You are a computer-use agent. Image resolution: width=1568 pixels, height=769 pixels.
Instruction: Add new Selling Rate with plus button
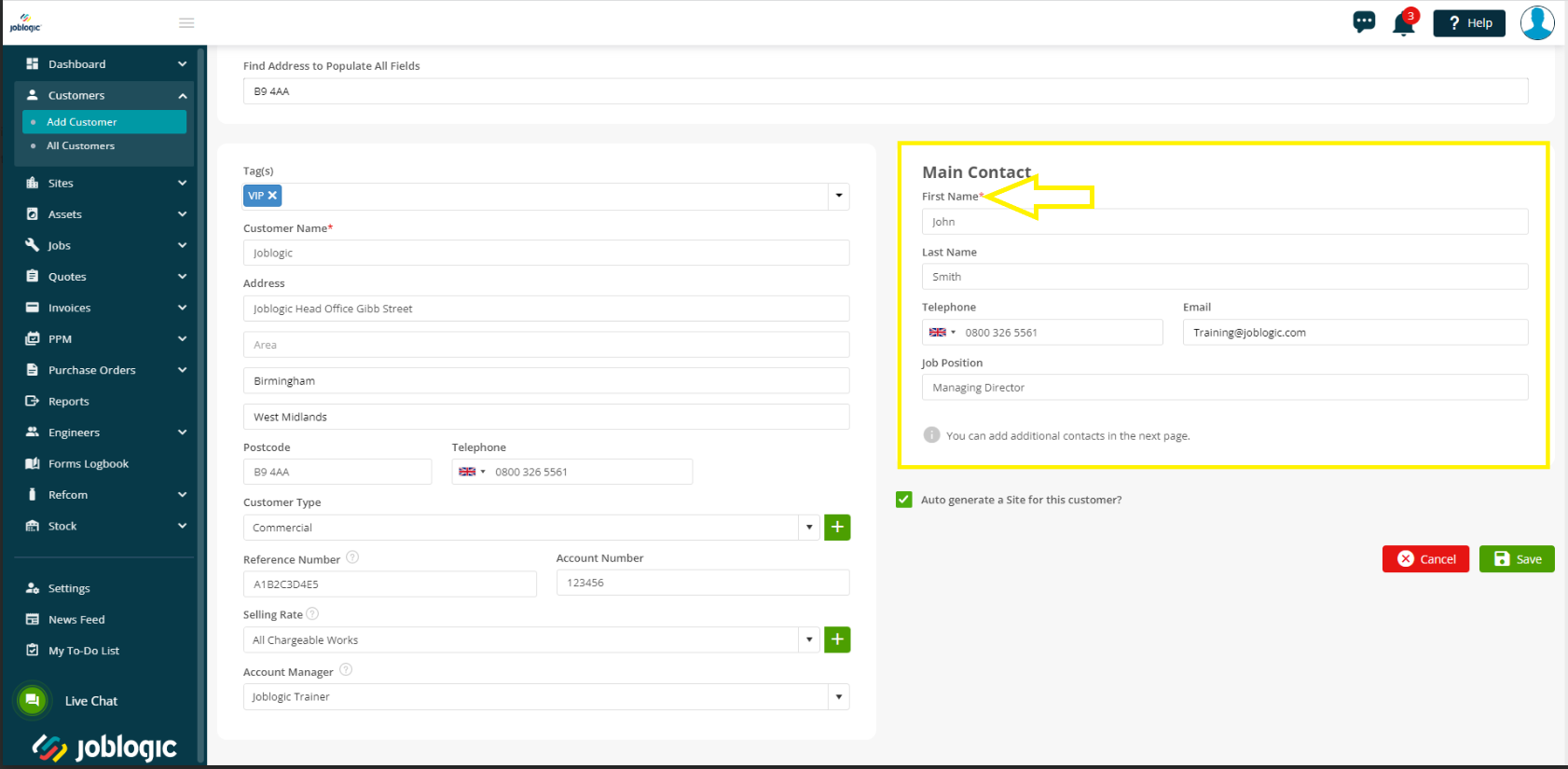(x=837, y=639)
